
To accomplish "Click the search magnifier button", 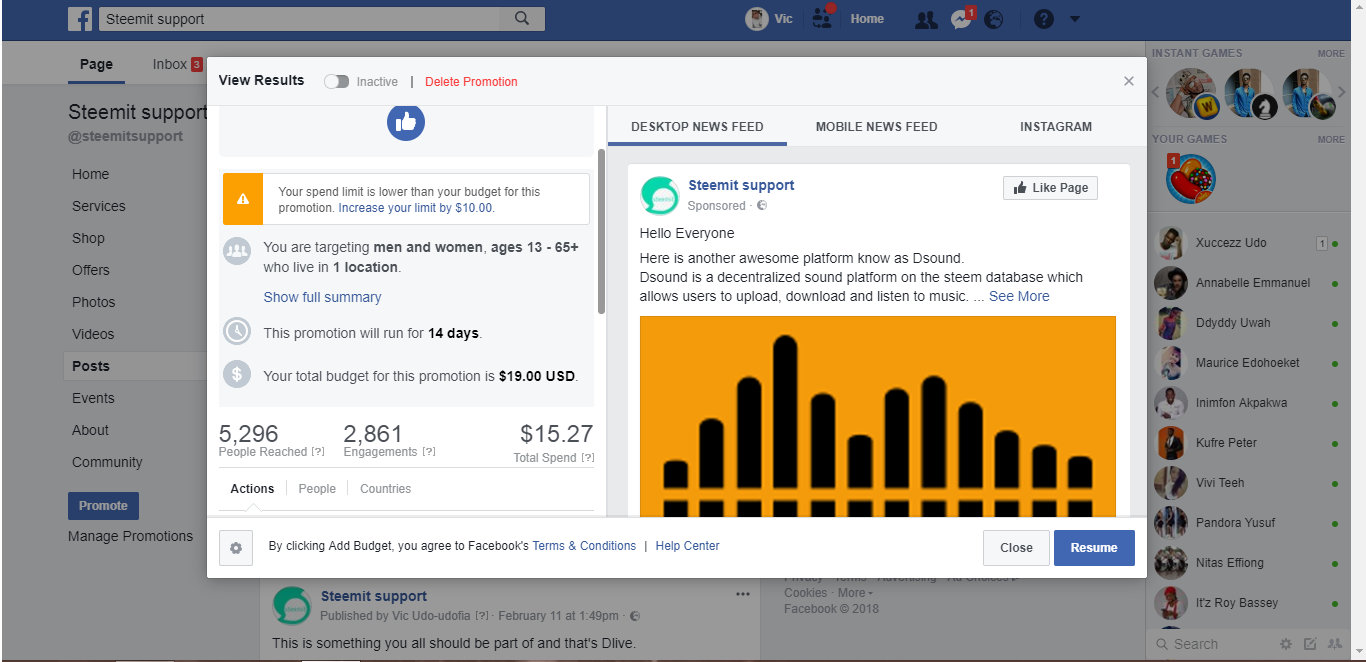I will pyautogui.click(x=522, y=19).
